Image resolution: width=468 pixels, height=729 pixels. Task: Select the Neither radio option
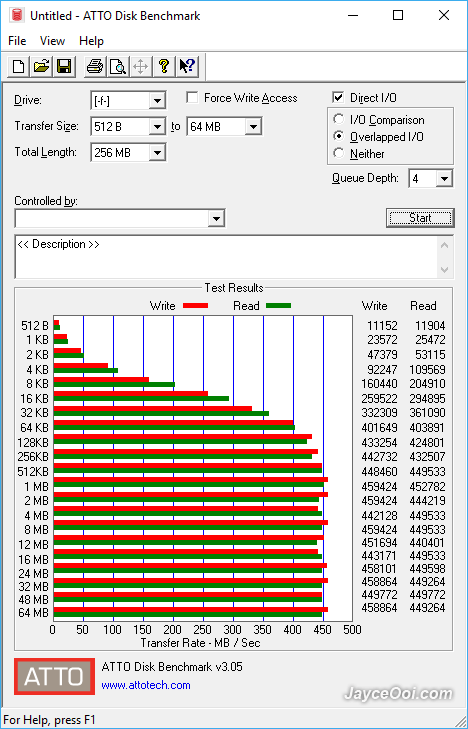click(339, 153)
